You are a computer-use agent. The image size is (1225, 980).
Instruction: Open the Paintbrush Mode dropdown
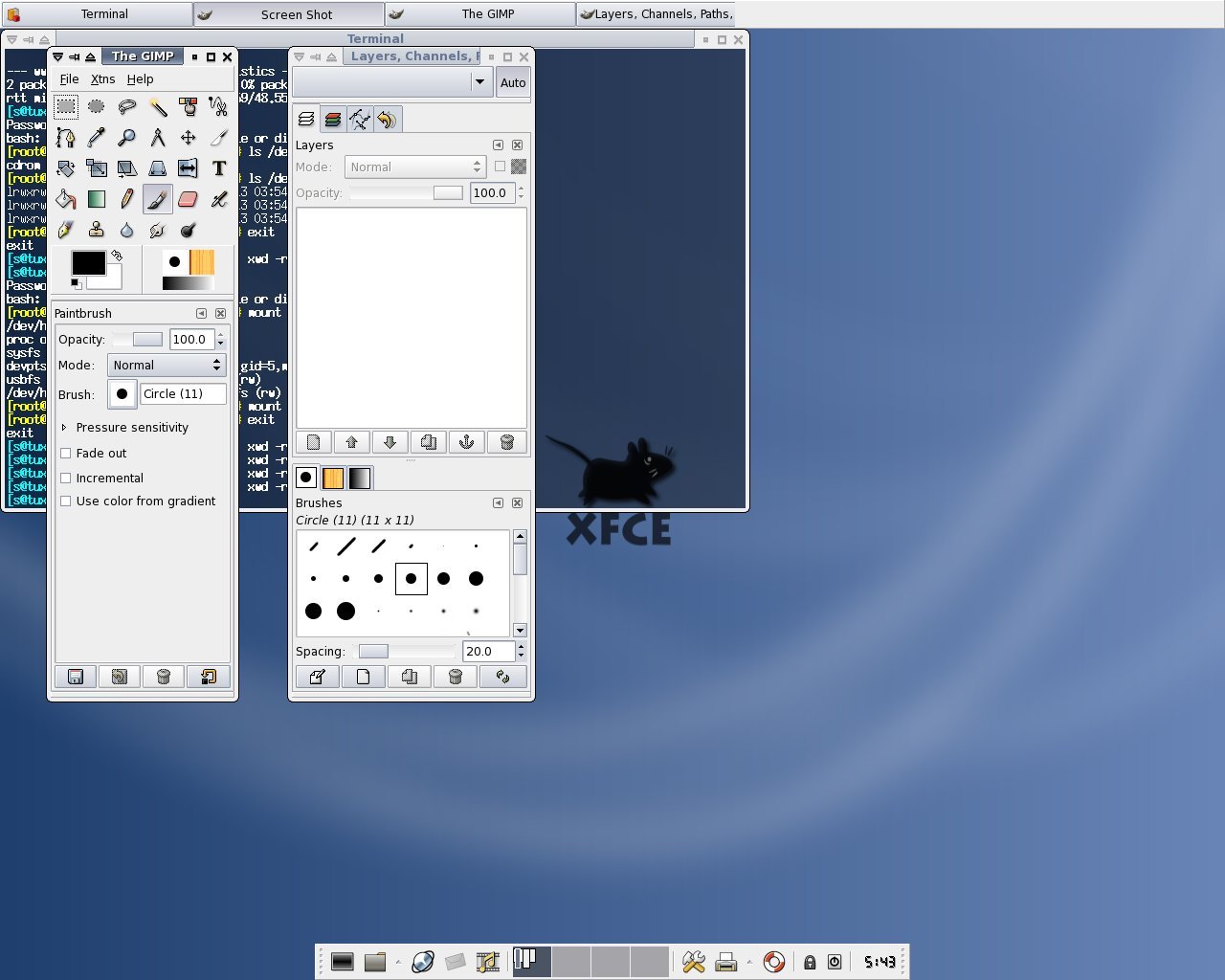167,366
